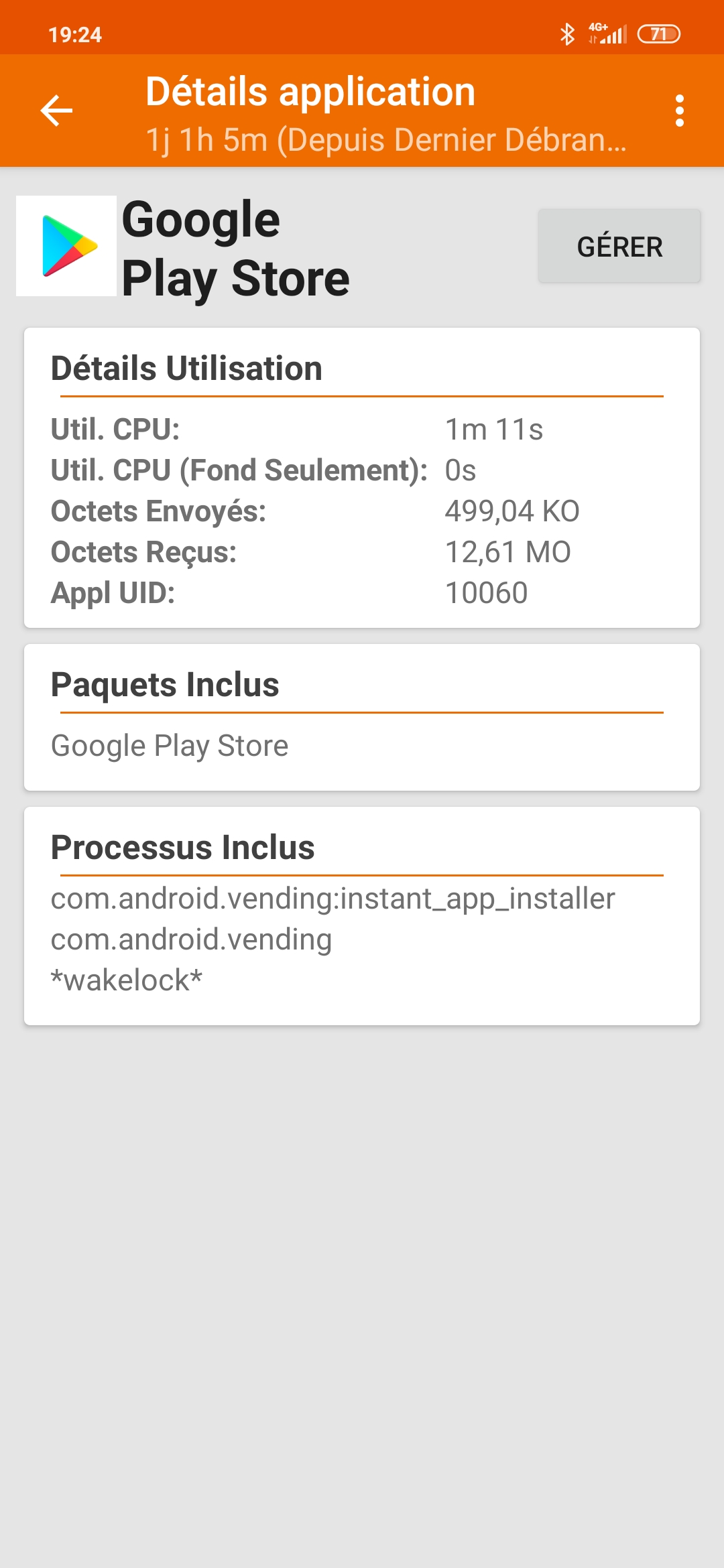Viewport: 724px width, 1568px height.
Task: Select the Détails Utilisation section header
Action: coord(187,369)
